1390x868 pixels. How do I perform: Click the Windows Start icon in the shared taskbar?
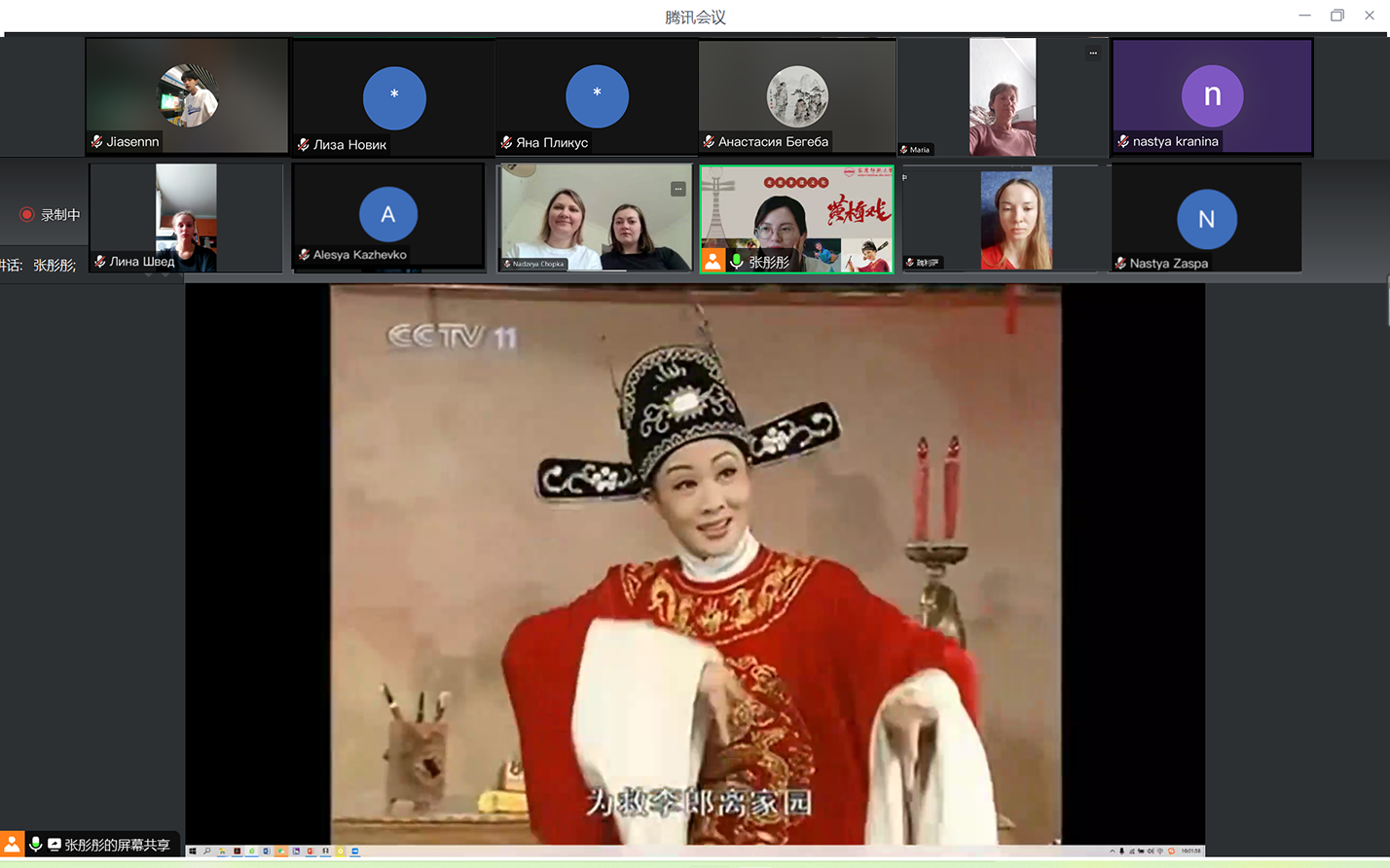click(x=193, y=851)
